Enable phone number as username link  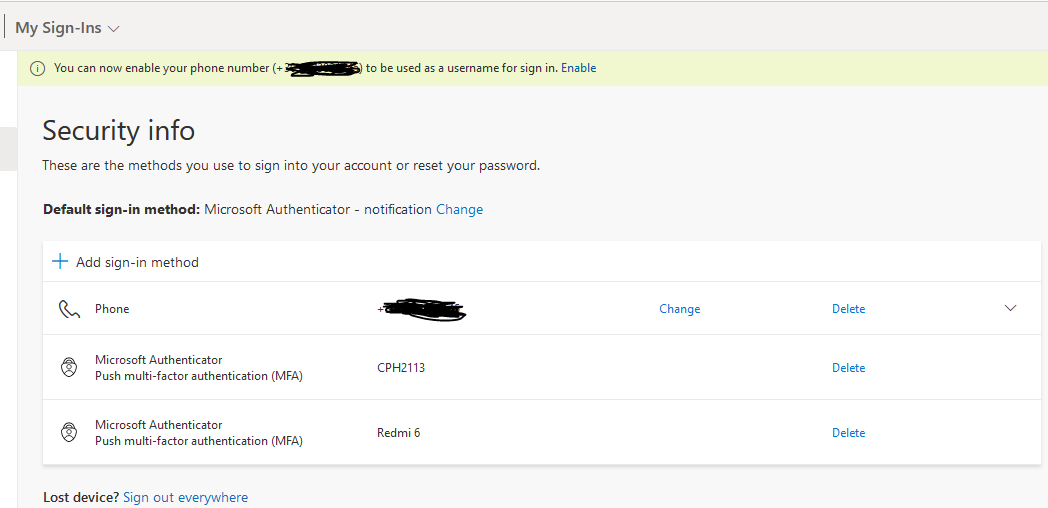[579, 68]
